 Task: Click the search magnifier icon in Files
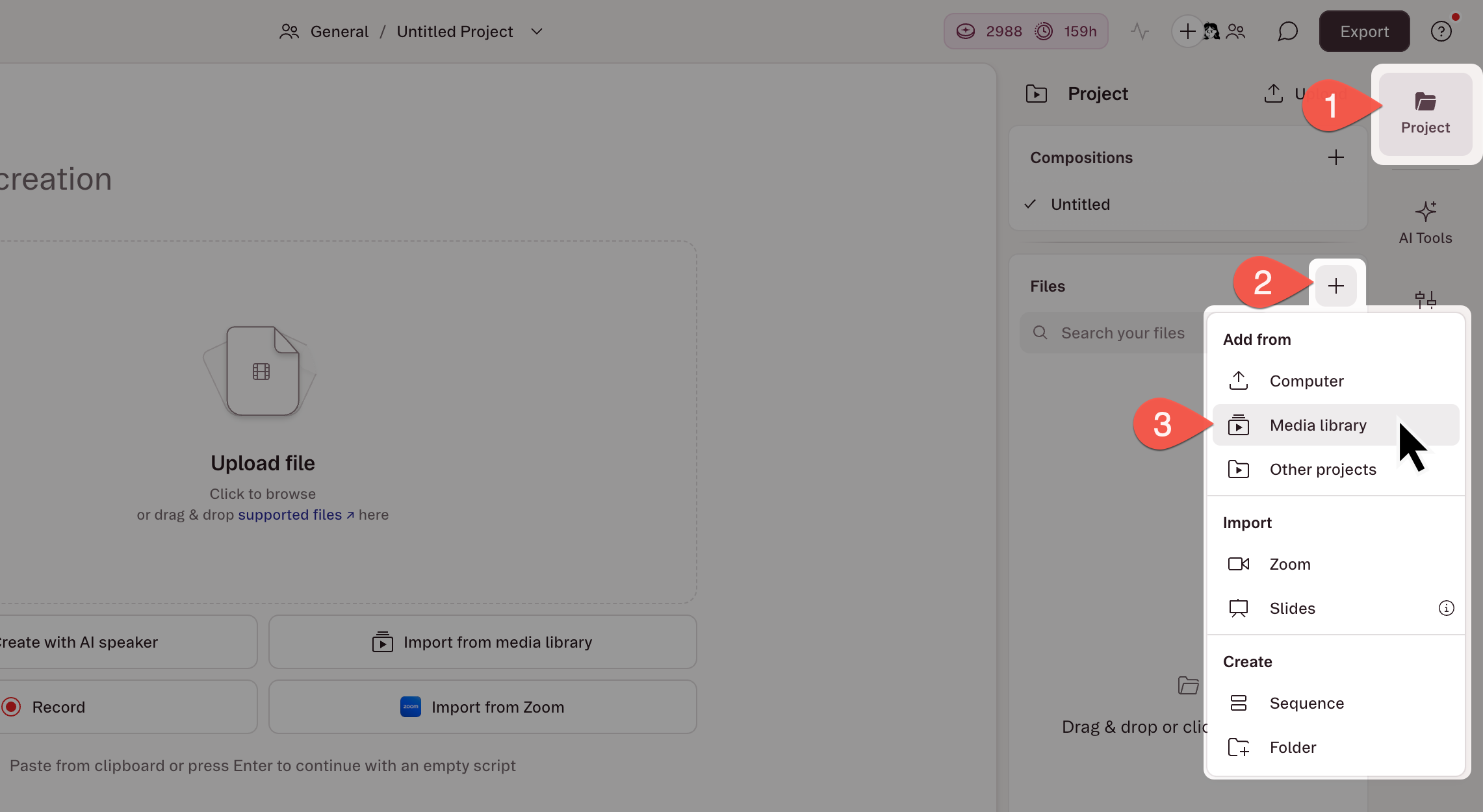(x=1040, y=333)
